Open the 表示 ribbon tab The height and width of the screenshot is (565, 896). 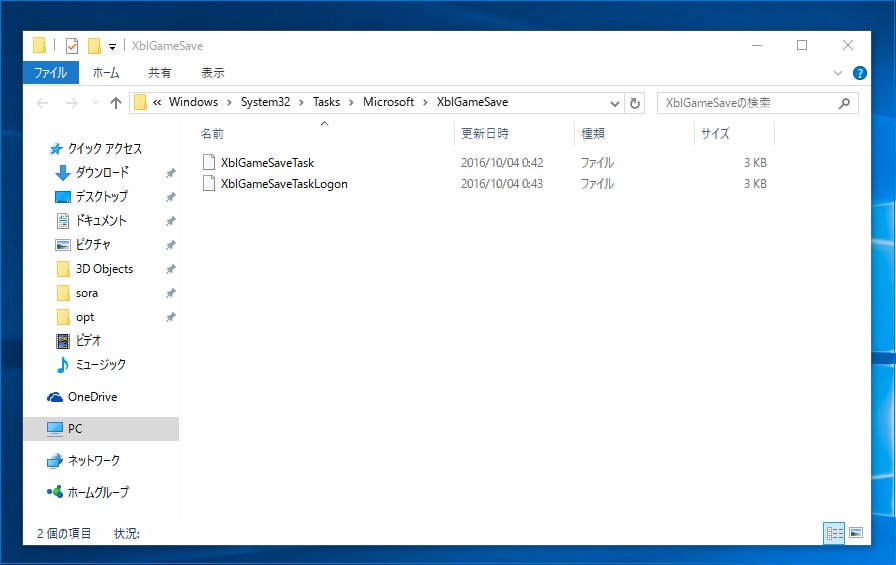click(x=213, y=73)
